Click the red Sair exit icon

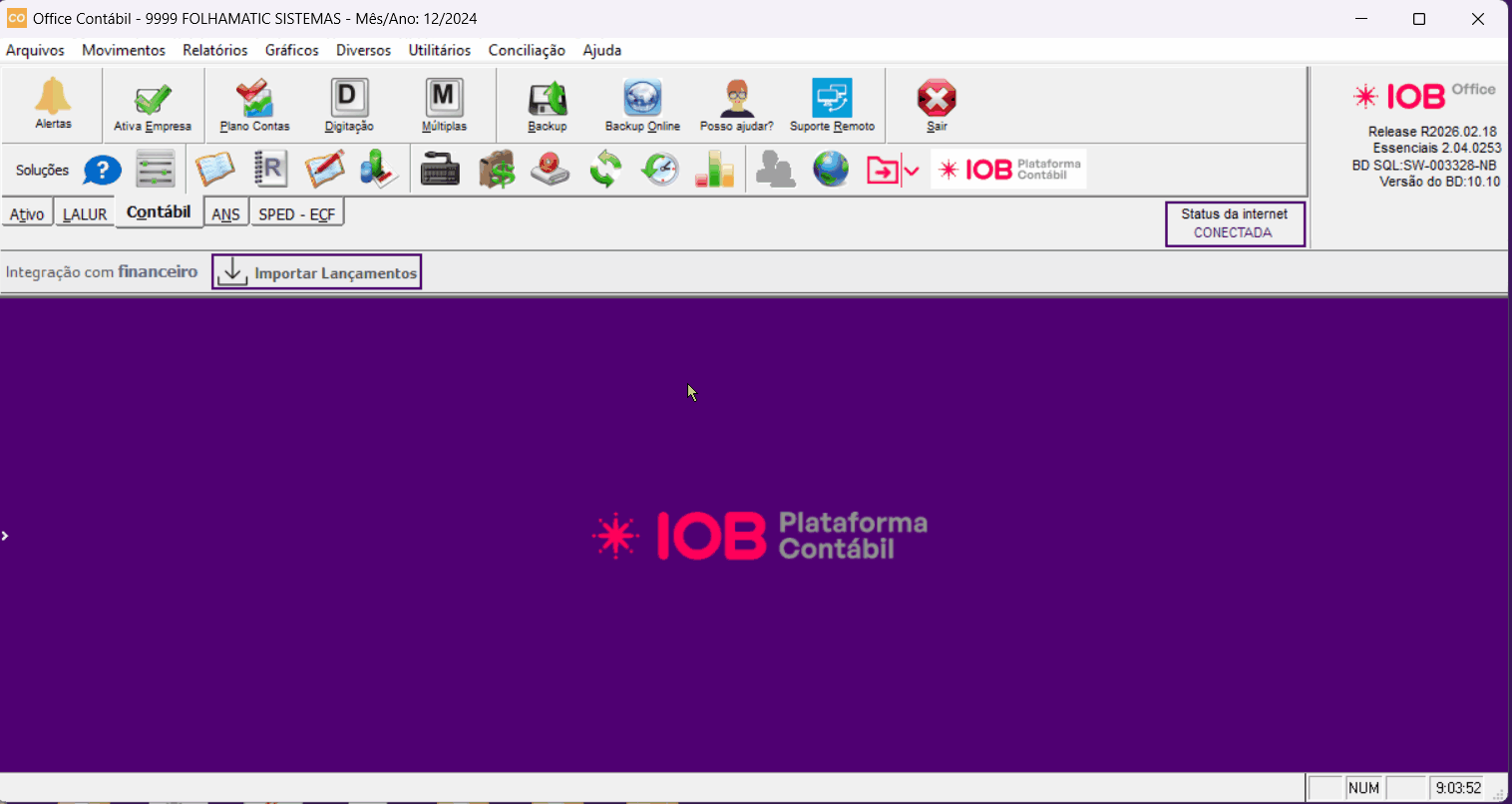click(937, 105)
